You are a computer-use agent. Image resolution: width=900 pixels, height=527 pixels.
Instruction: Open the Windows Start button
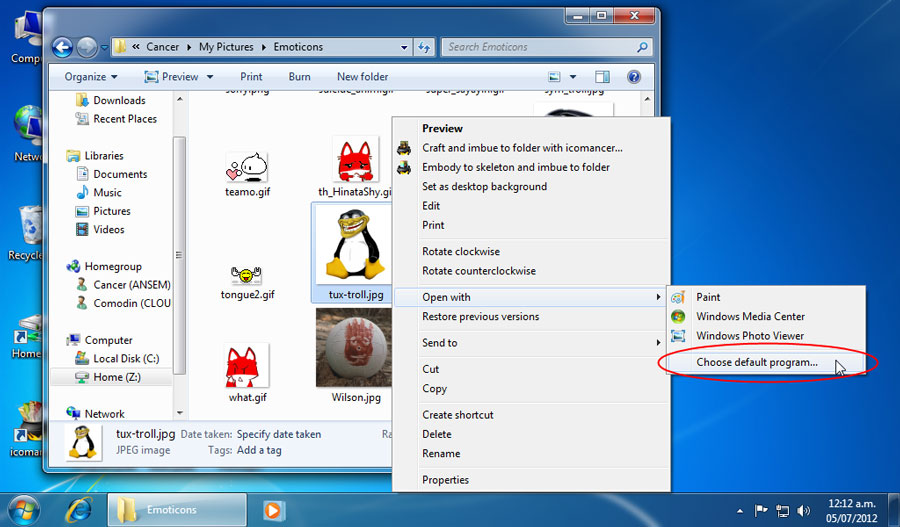[23, 510]
